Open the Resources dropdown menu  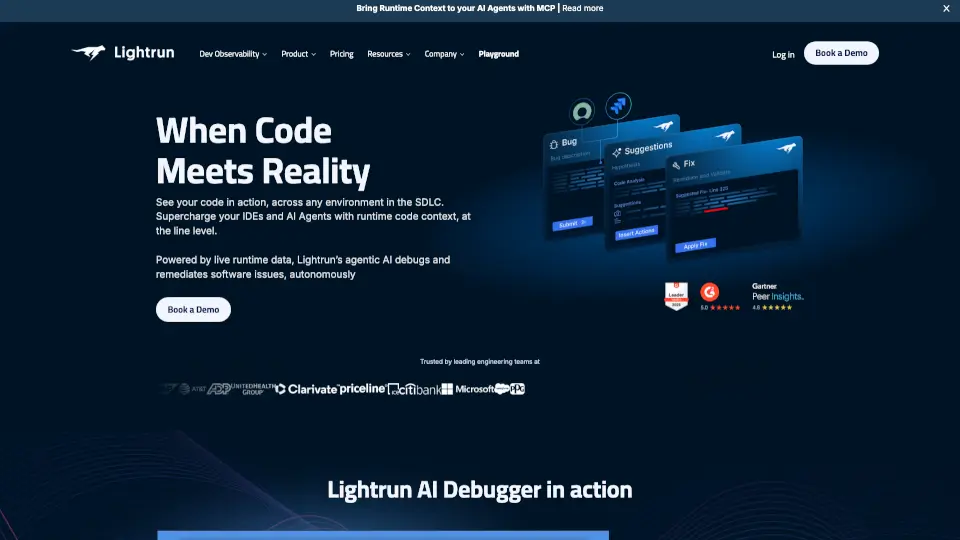click(x=388, y=54)
